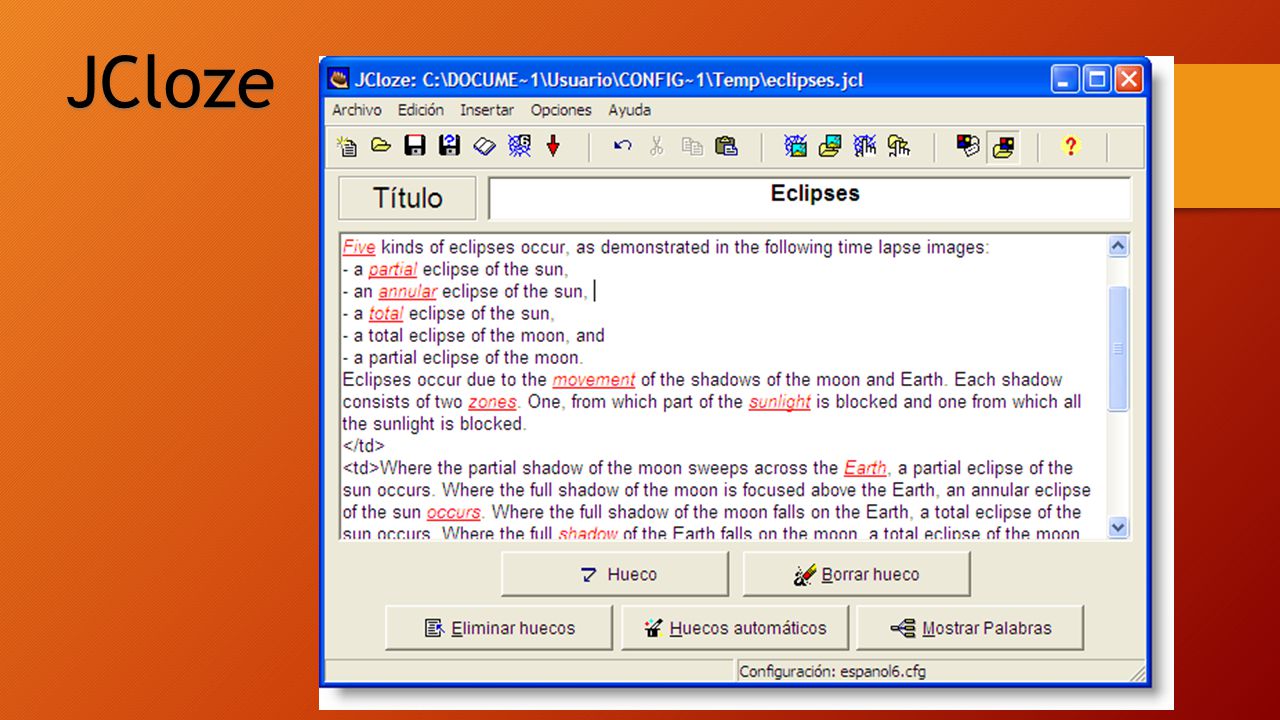Click the palette folder appearance icon
Screen dimensions: 1280x720
pyautogui.click(x=1003, y=148)
